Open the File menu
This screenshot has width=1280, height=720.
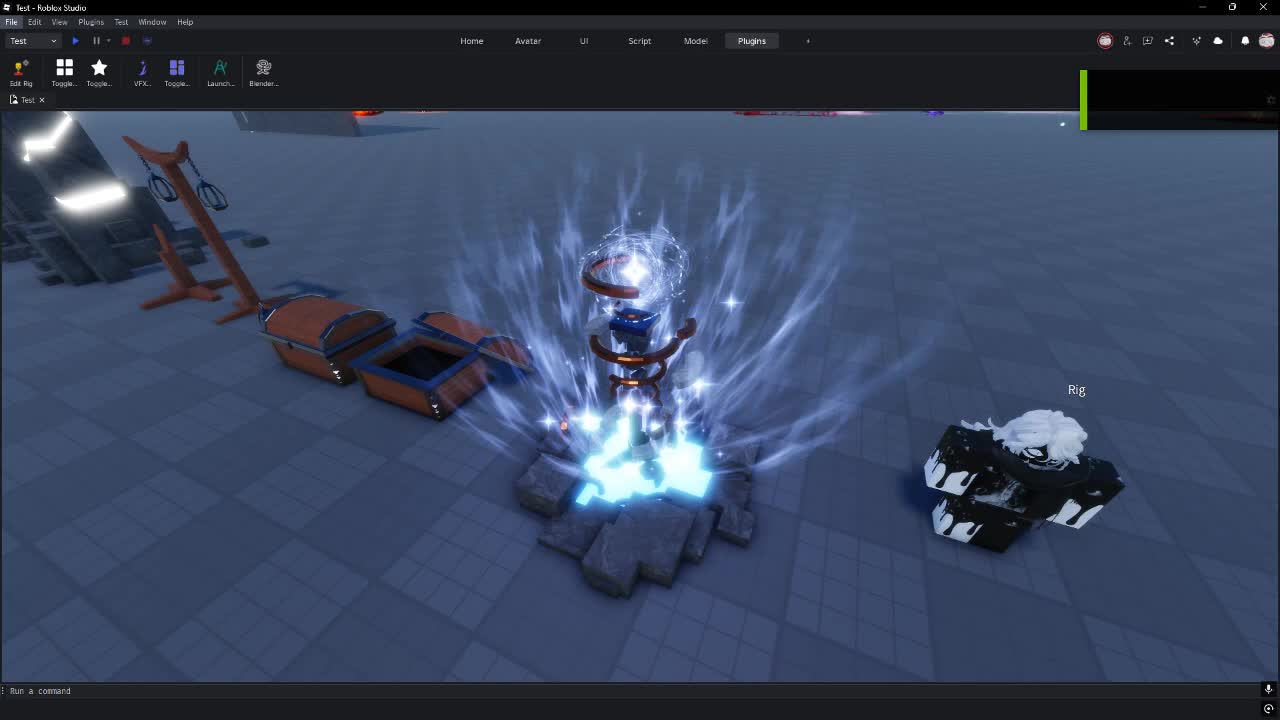(x=11, y=22)
